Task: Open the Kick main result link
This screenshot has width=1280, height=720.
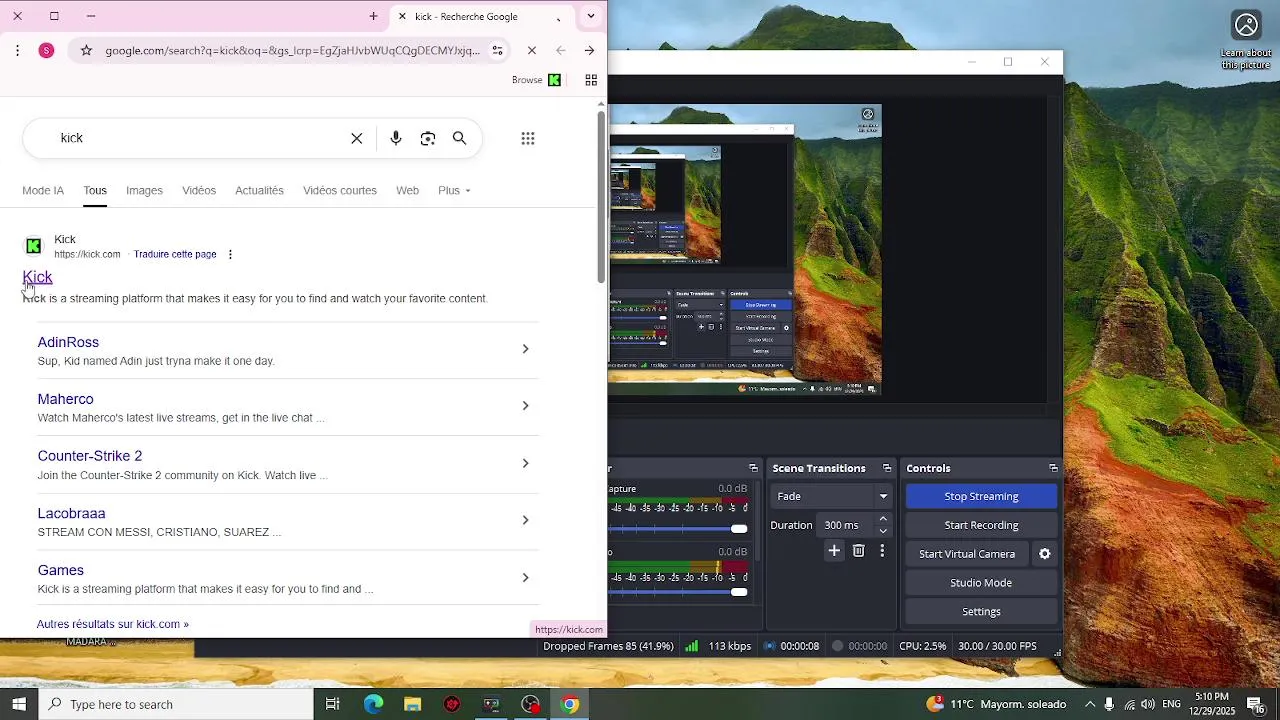Action: 37,277
